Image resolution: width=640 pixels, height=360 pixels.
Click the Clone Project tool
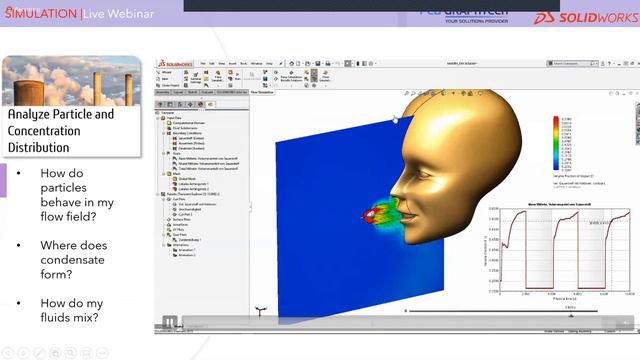168,86
